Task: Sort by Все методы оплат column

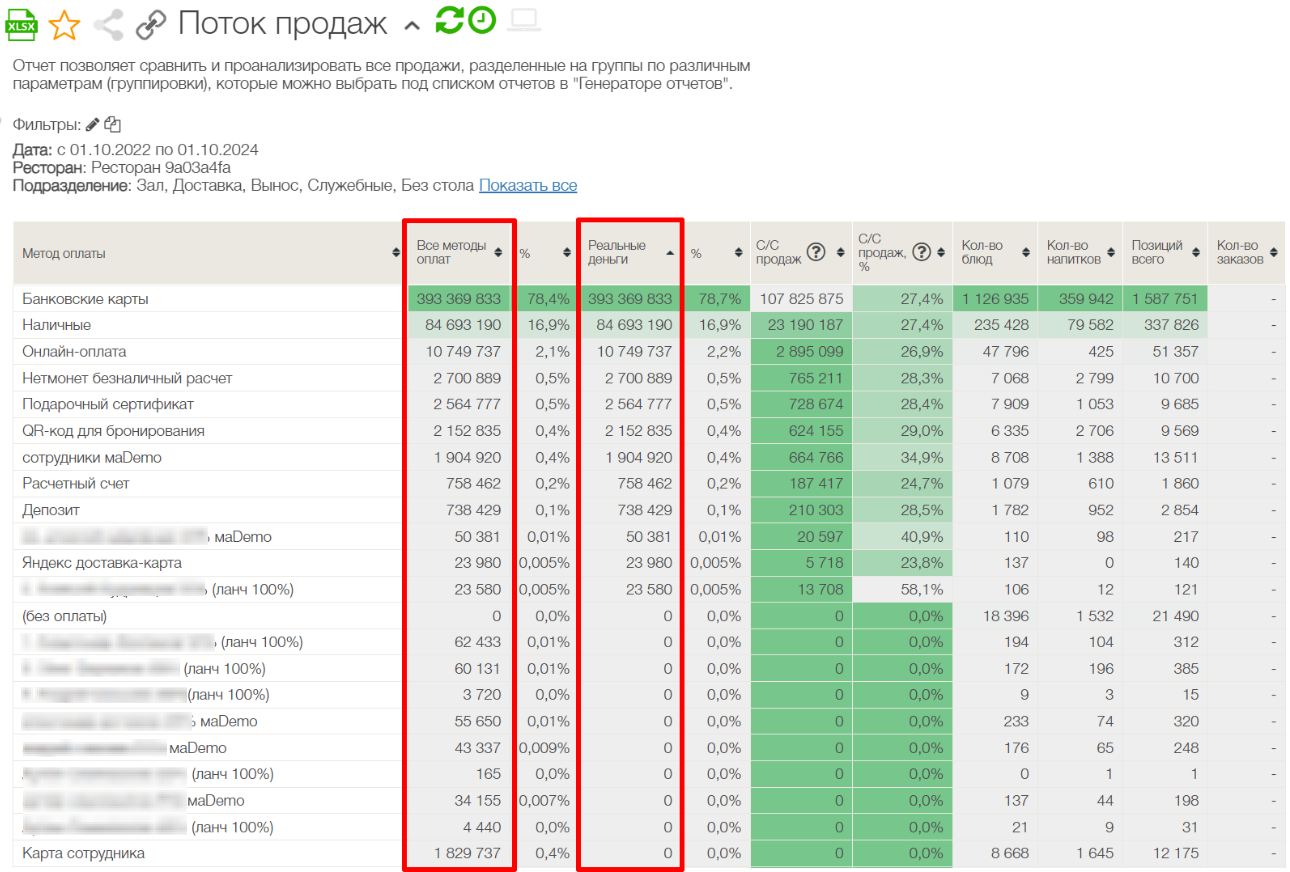Action: point(498,253)
